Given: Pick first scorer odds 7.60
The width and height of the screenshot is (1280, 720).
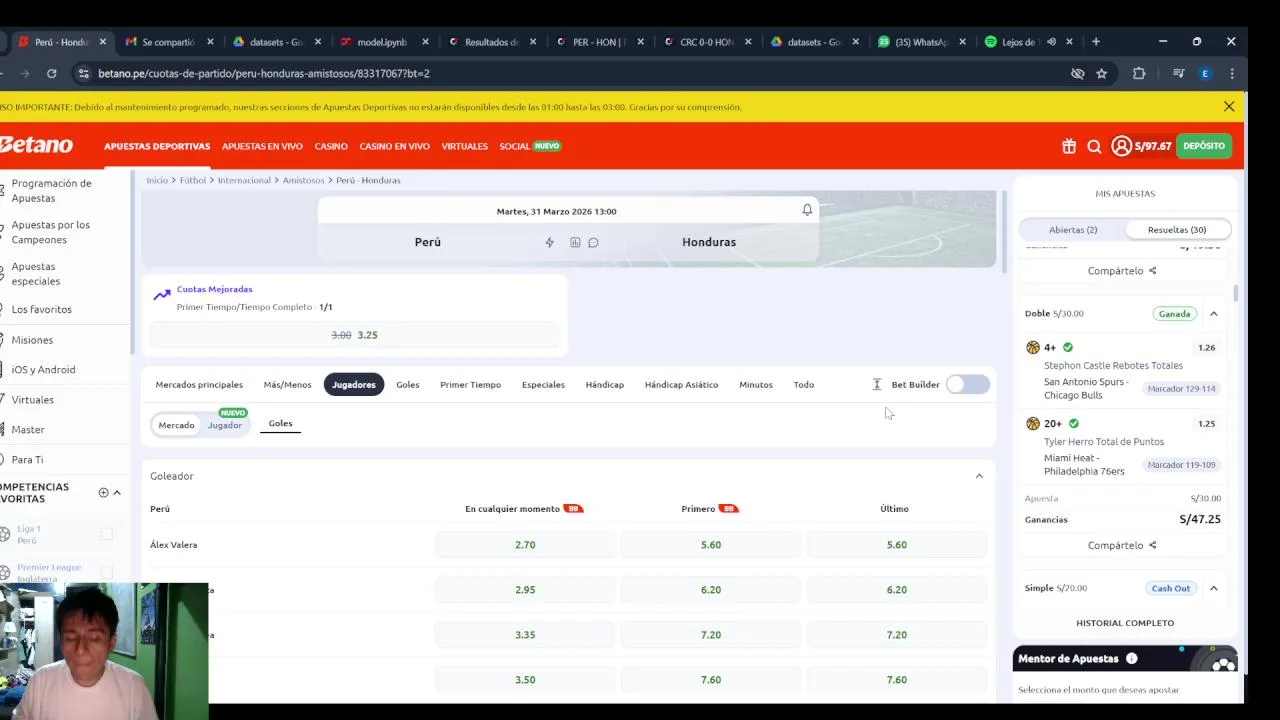Looking at the screenshot, I should point(711,680).
